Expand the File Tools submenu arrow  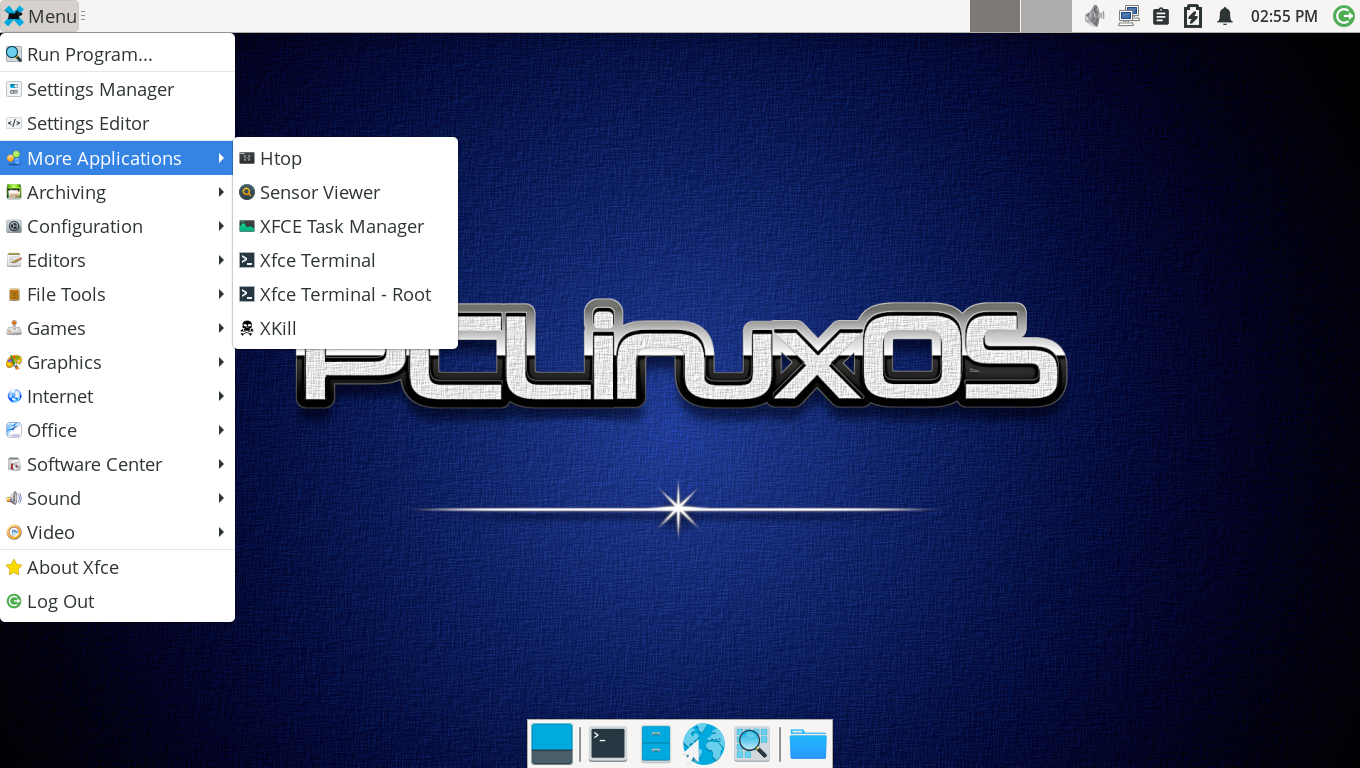coord(220,294)
